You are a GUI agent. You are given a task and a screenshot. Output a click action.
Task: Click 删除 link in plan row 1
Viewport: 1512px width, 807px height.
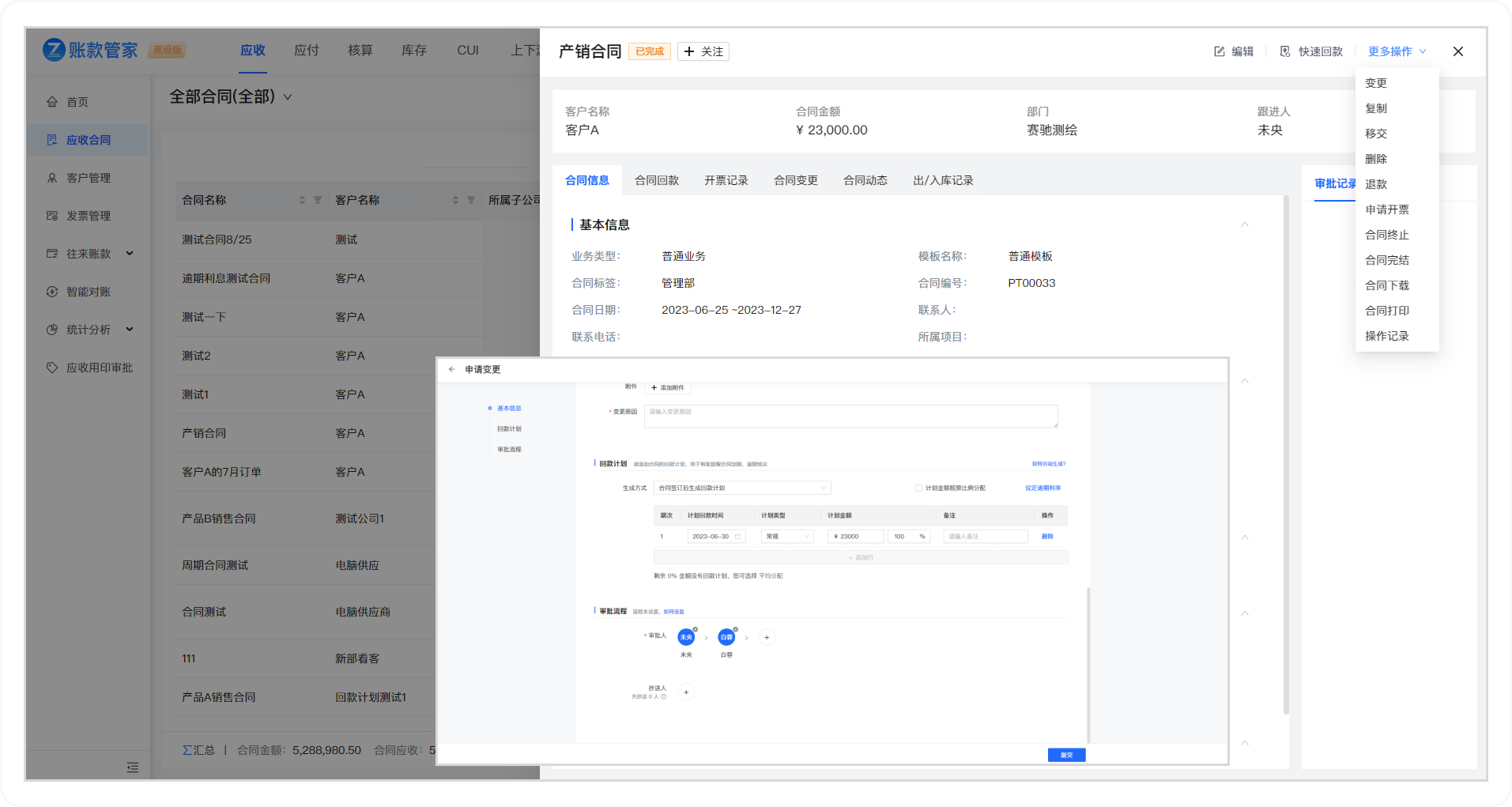point(1047,537)
